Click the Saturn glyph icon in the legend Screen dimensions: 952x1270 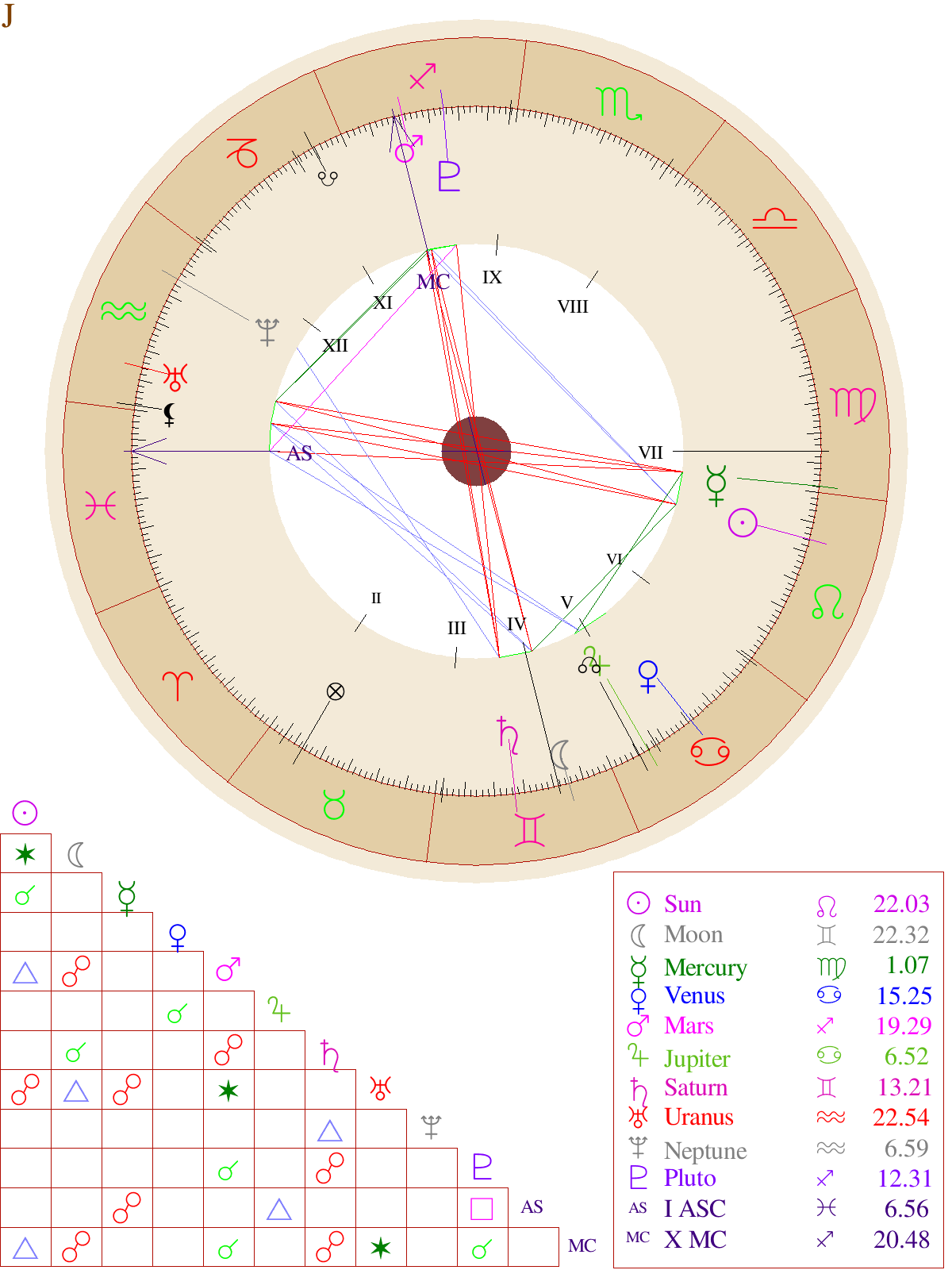[639, 1089]
